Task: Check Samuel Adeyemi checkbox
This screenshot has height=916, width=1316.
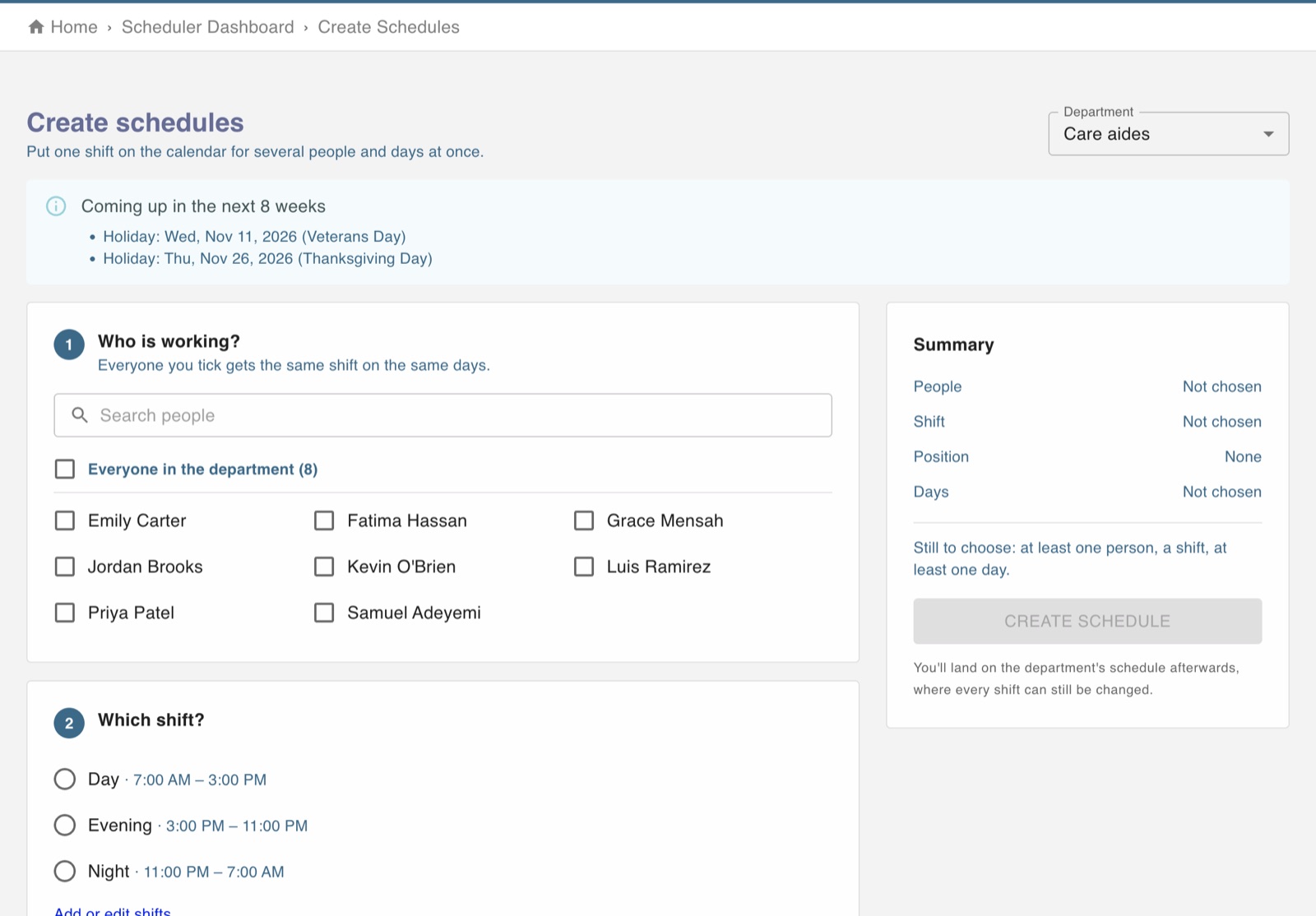Action: pyautogui.click(x=324, y=613)
